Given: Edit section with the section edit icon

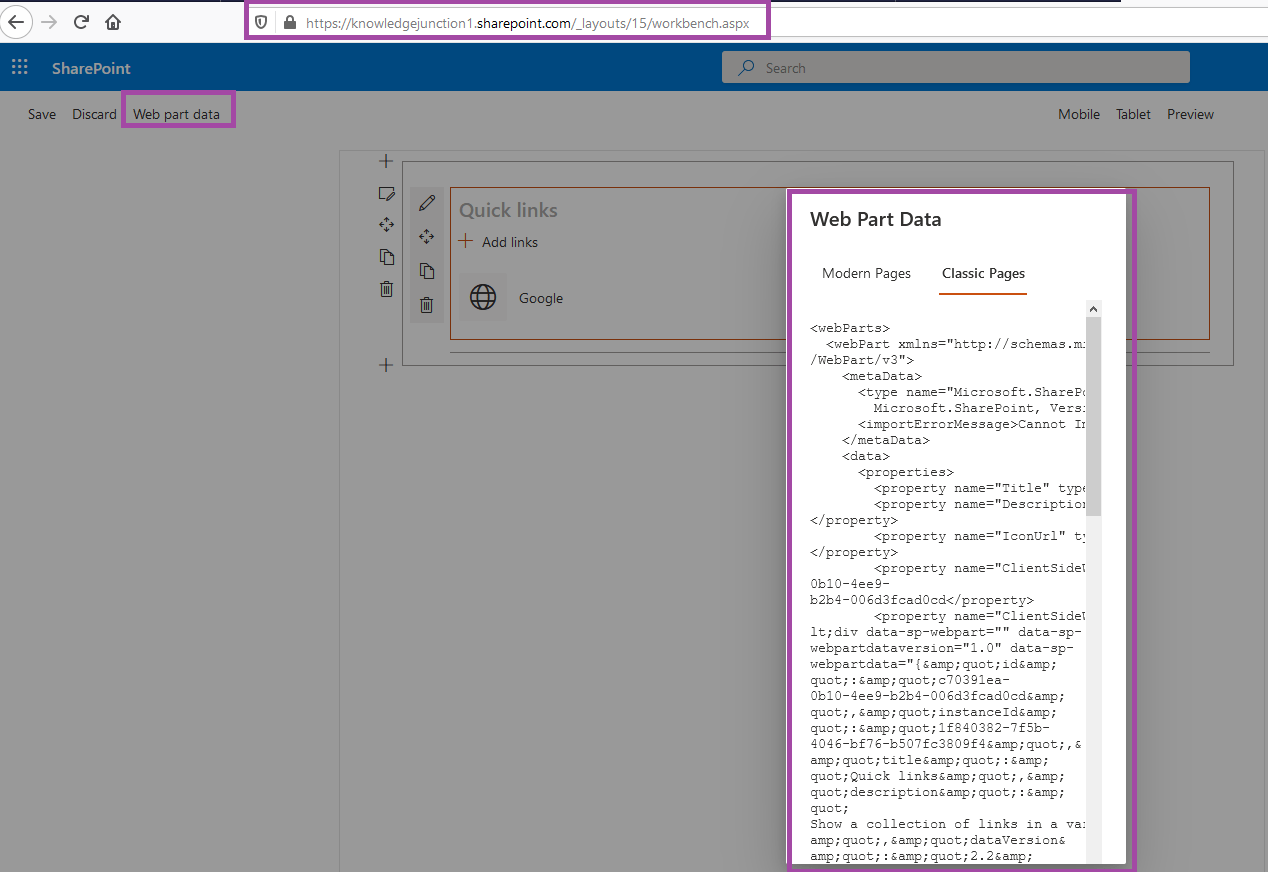Looking at the screenshot, I should coord(386,193).
